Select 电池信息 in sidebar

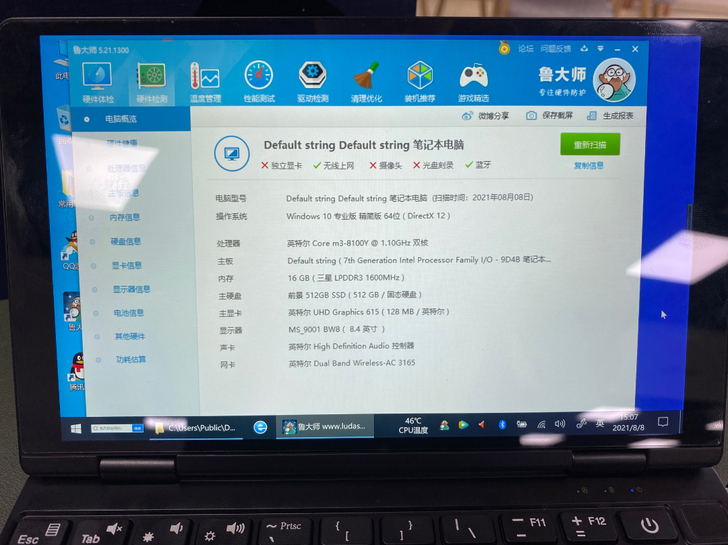pyautogui.click(x=129, y=313)
